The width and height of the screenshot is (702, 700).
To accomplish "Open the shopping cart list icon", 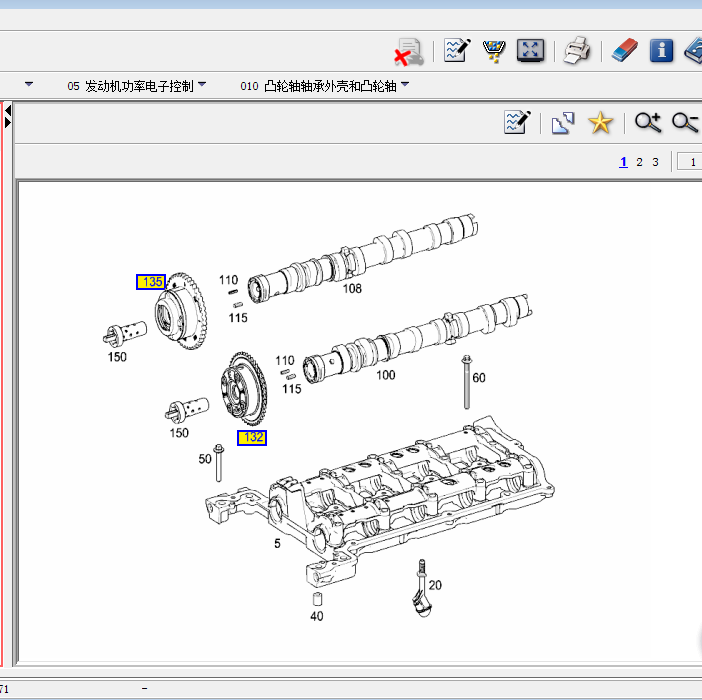I will [494, 51].
